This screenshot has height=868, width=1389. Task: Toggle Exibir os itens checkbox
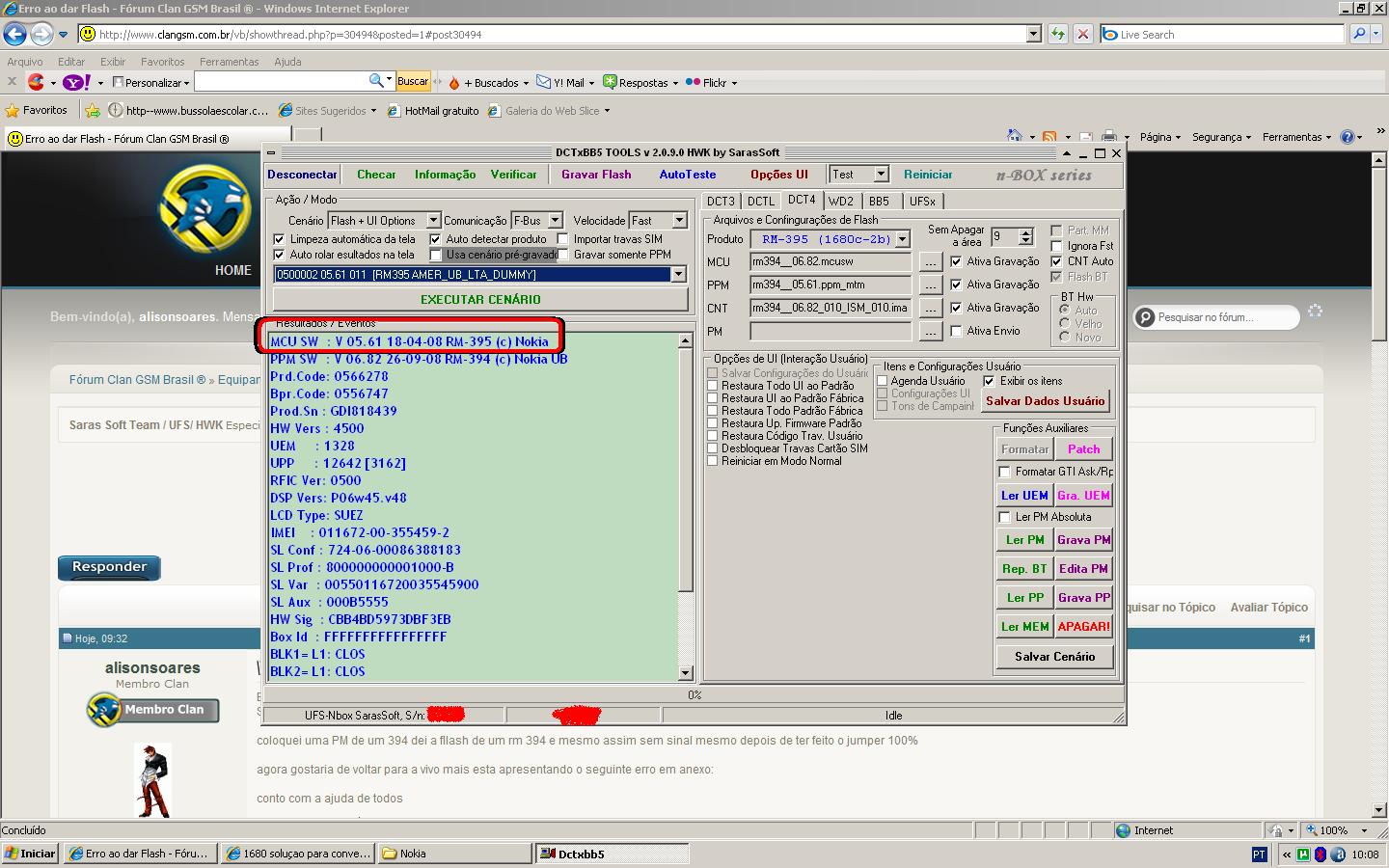(x=989, y=381)
